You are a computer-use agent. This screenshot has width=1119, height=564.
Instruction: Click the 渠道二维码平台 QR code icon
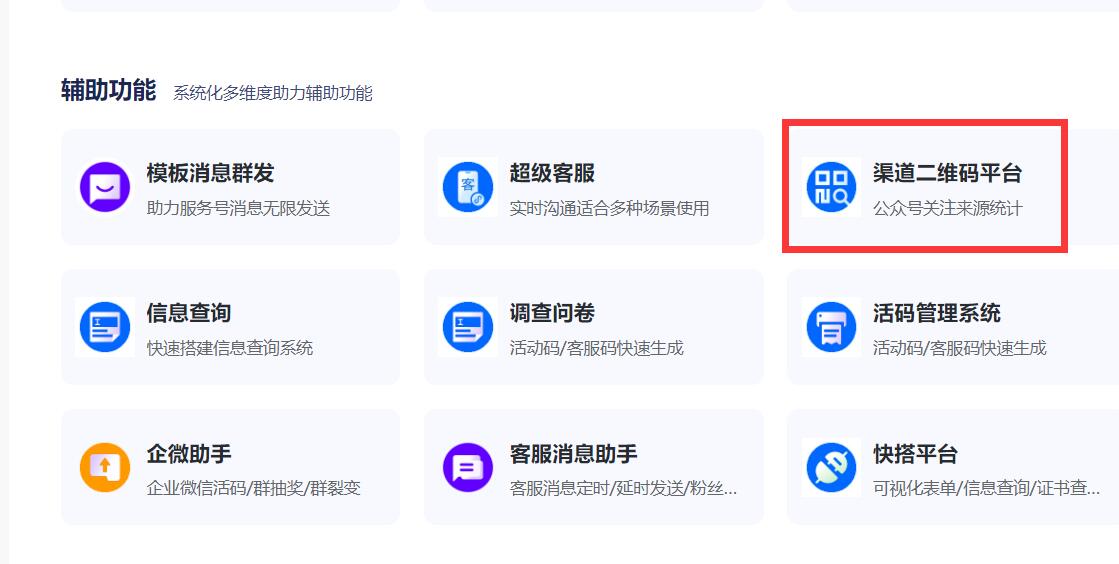(x=831, y=187)
